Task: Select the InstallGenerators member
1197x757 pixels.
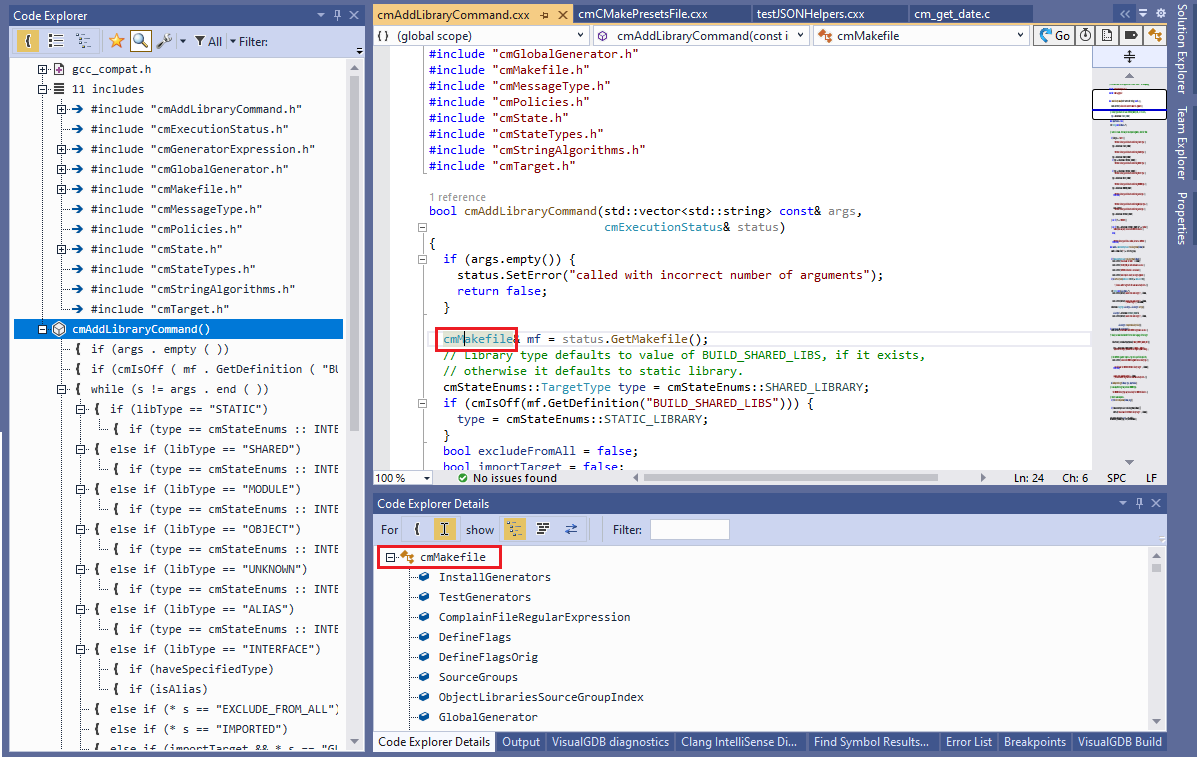Action: [495, 577]
